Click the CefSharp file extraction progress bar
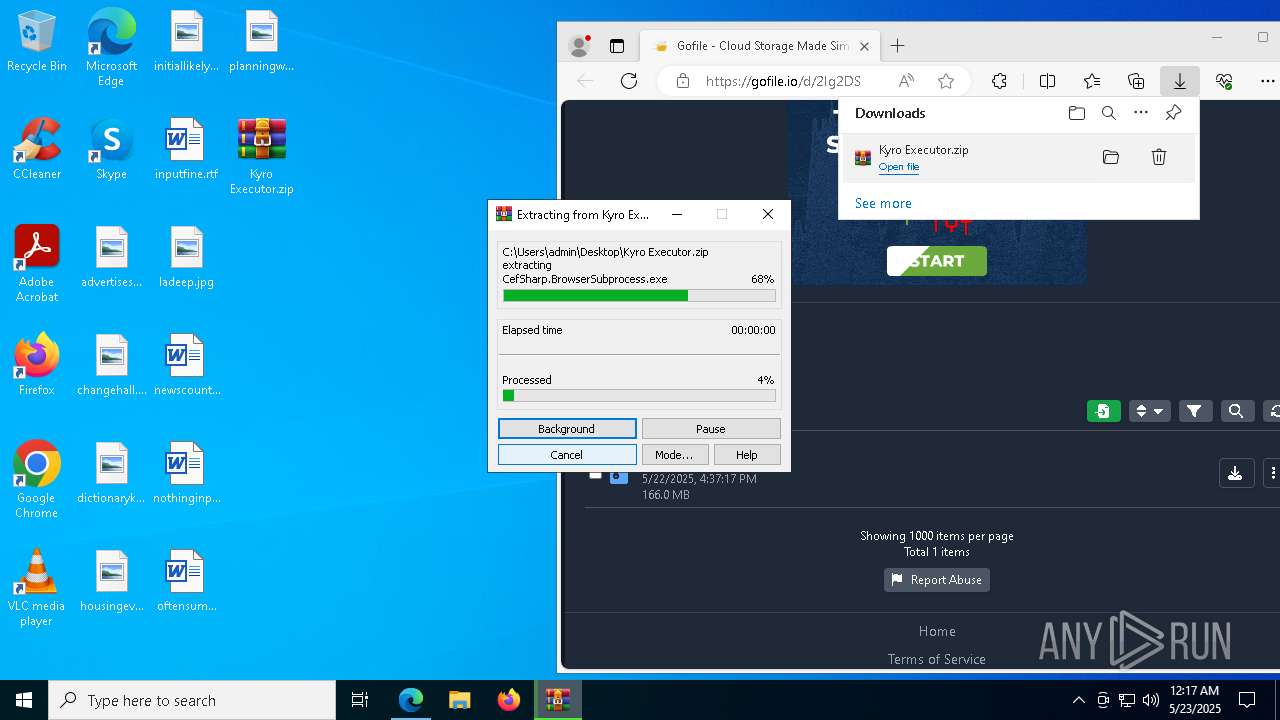Image resolution: width=1280 pixels, height=720 pixels. [x=639, y=296]
